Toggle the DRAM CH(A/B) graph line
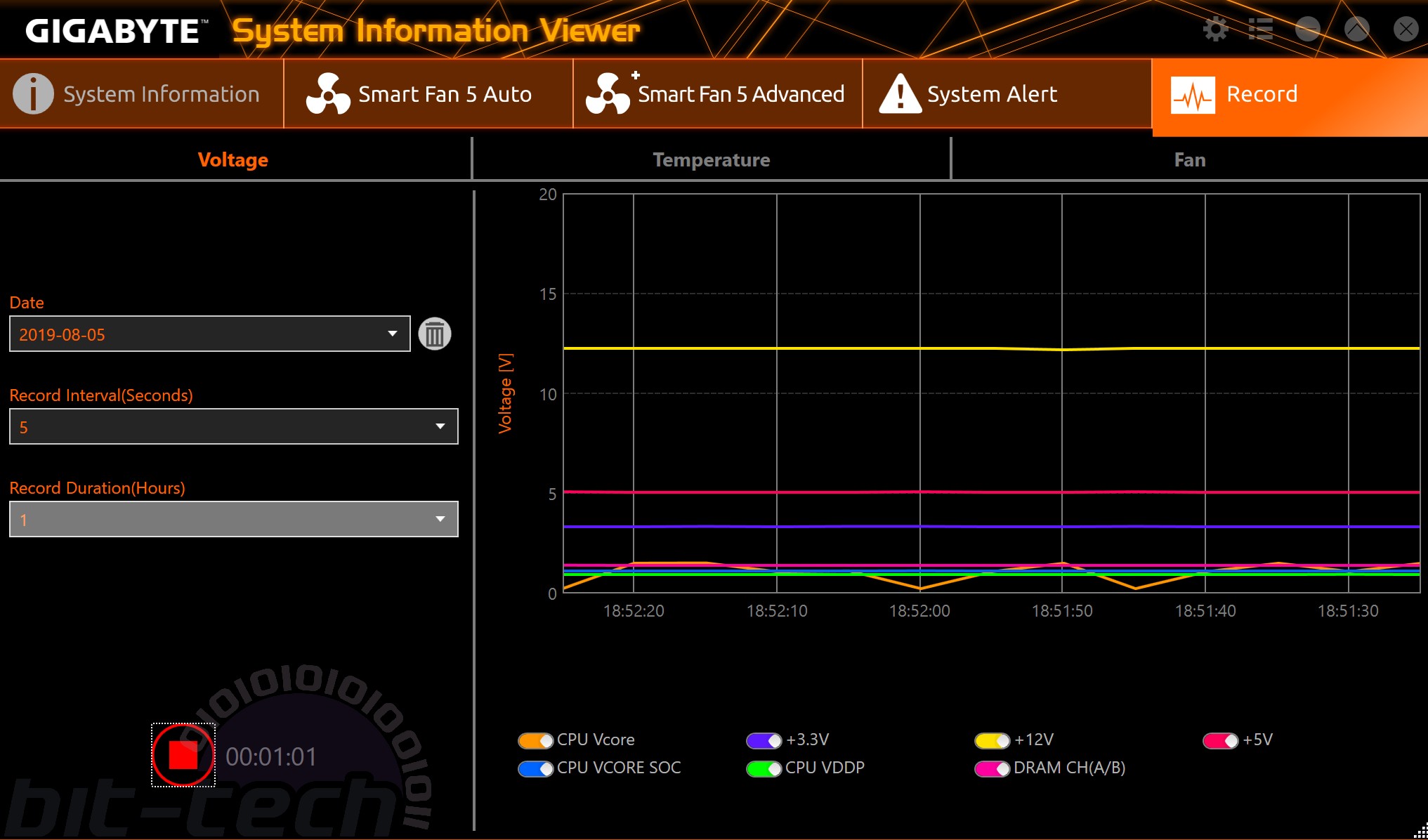Viewport: 1428px width, 840px height. click(x=992, y=768)
